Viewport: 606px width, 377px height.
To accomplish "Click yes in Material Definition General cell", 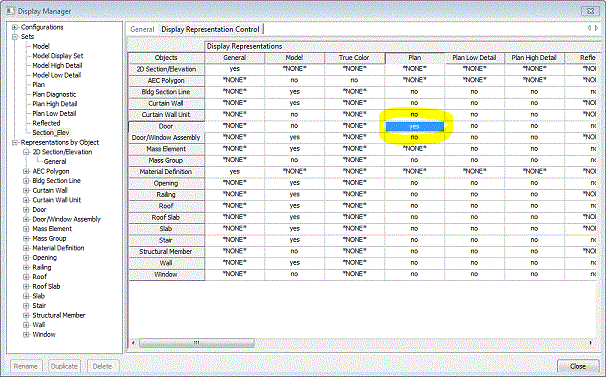I will point(235,172).
